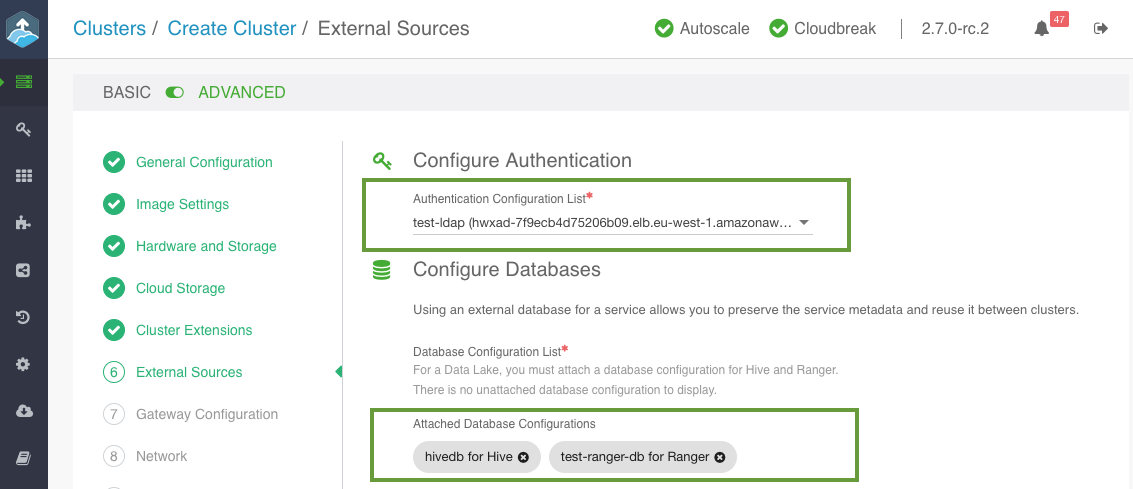
Task: Open Credentials via key icon in sidebar
Action: 23,129
